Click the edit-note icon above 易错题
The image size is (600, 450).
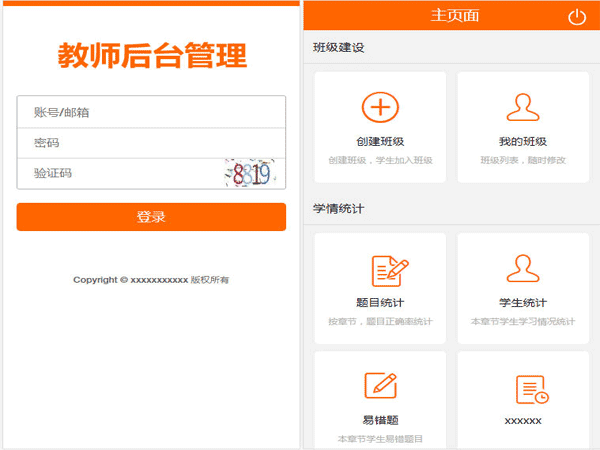tap(380, 386)
